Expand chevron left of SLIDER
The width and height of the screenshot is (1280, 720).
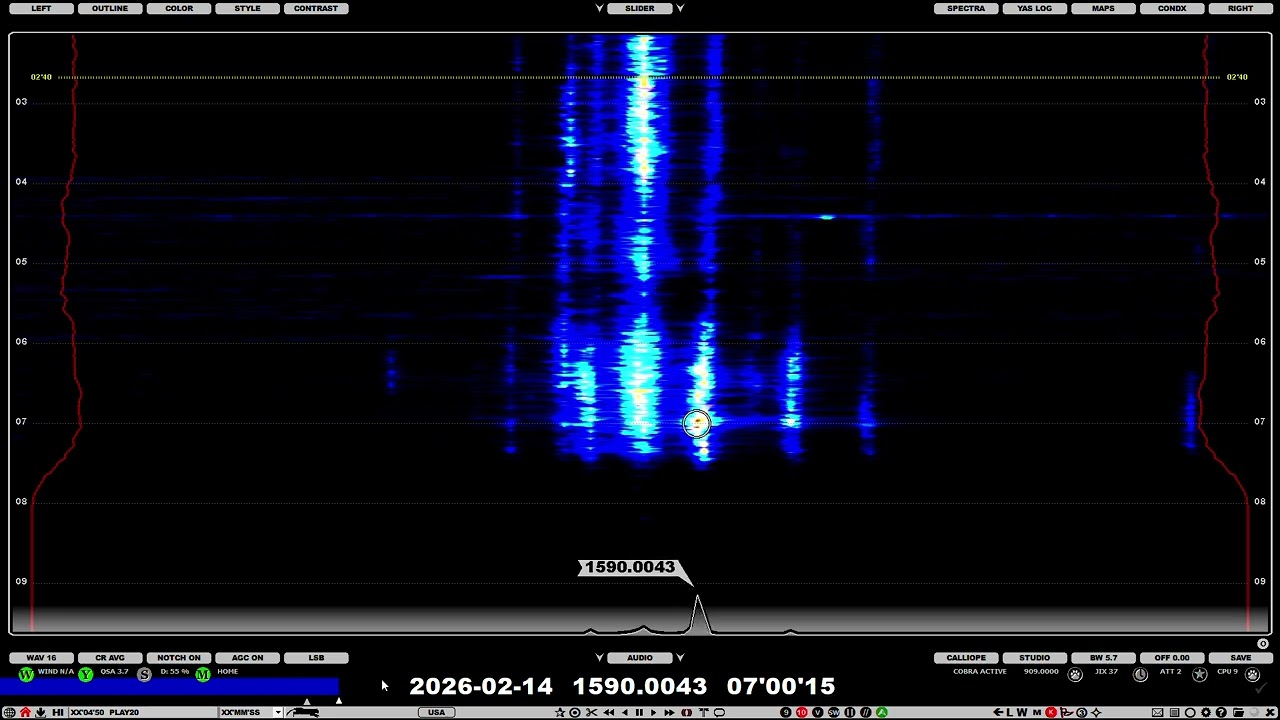pos(600,8)
